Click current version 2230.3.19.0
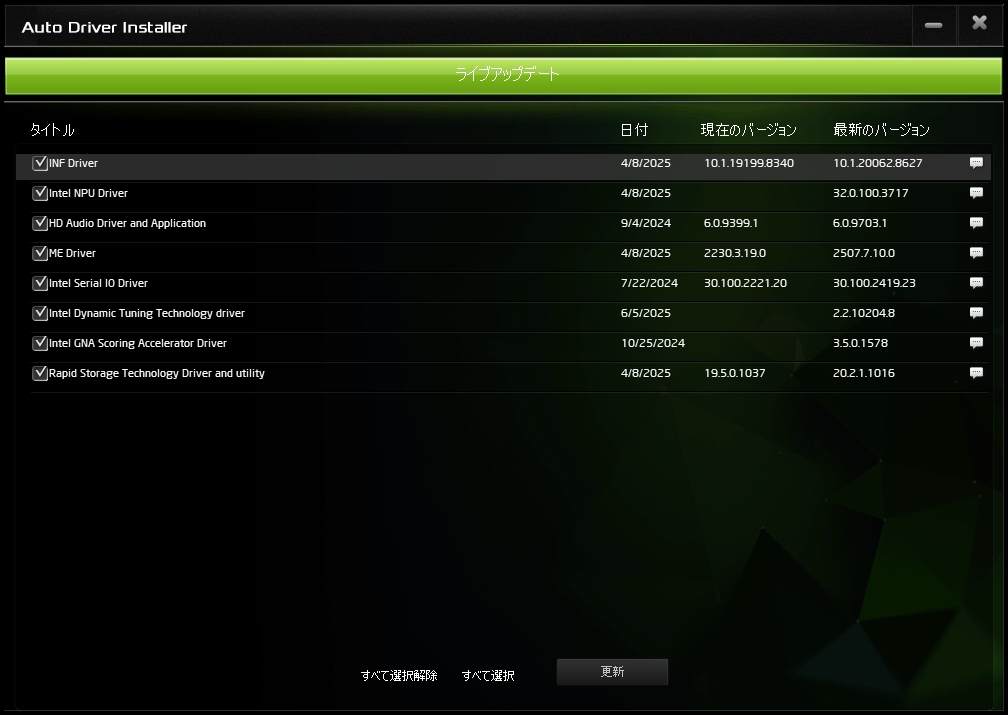 pos(735,253)
